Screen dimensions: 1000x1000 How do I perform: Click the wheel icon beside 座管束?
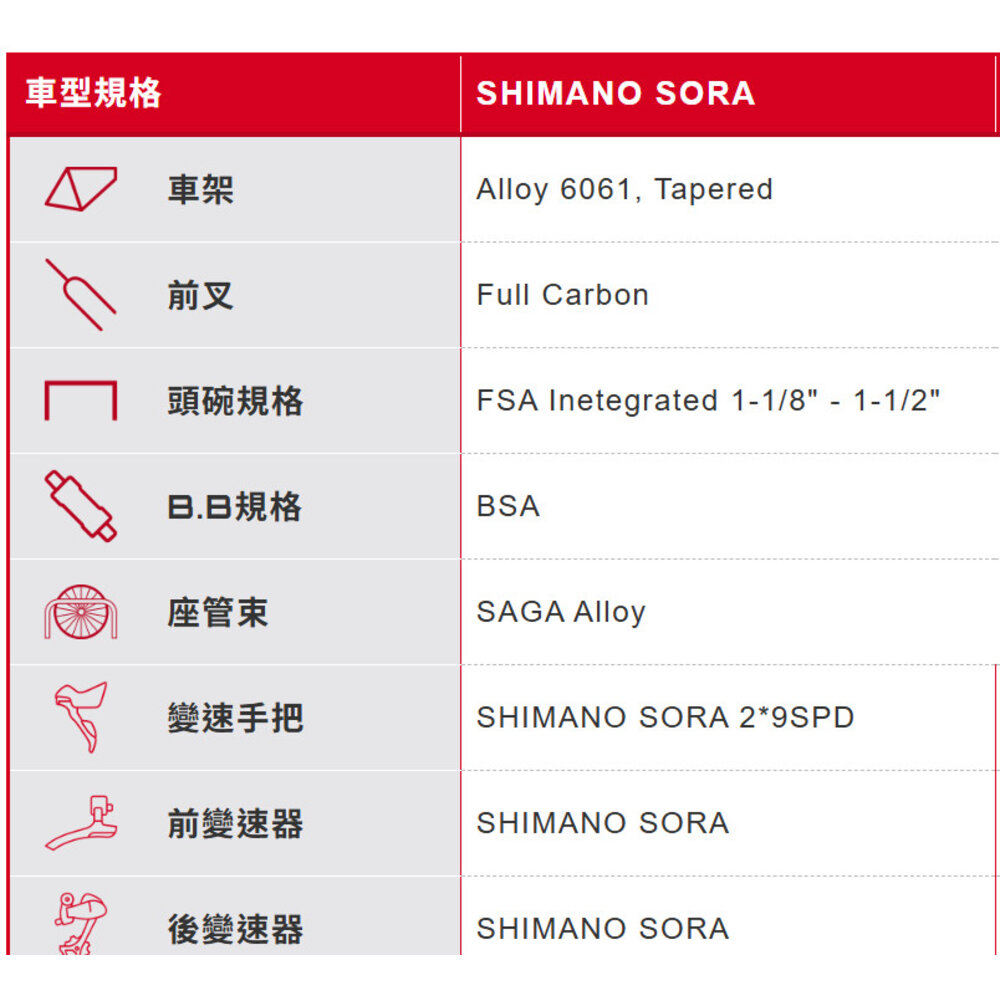pos(80,612)
